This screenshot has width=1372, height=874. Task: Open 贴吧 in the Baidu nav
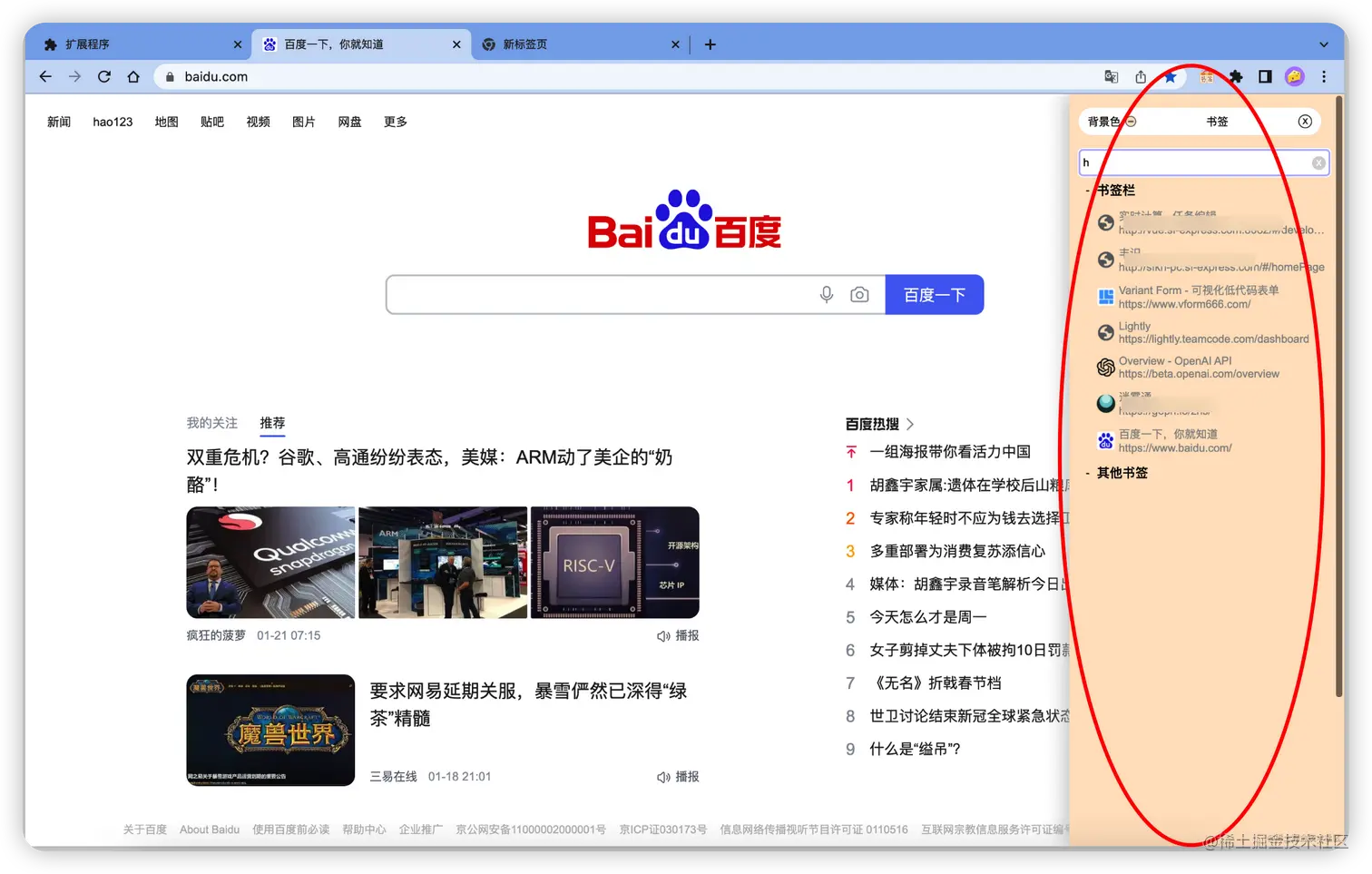point(212,122)
